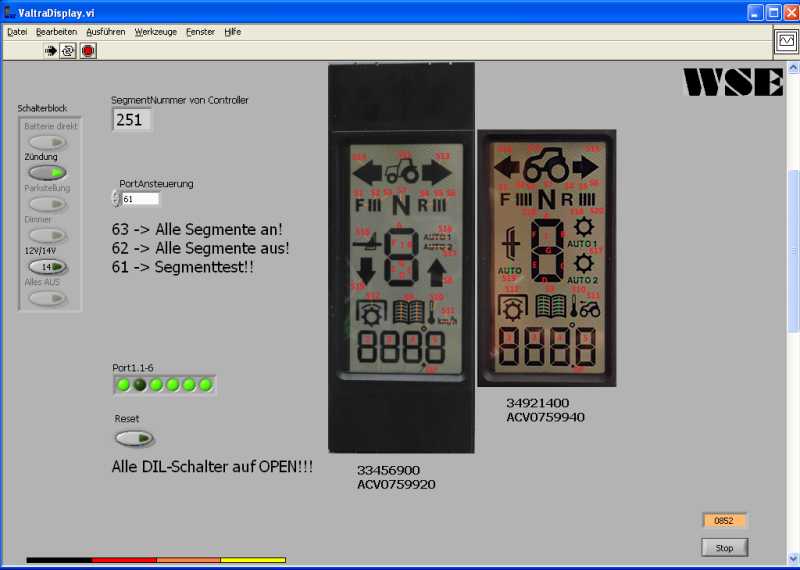800x570 pixels.
Task: Click the VI icon pane at top right
Action: (x=786, y=41)
